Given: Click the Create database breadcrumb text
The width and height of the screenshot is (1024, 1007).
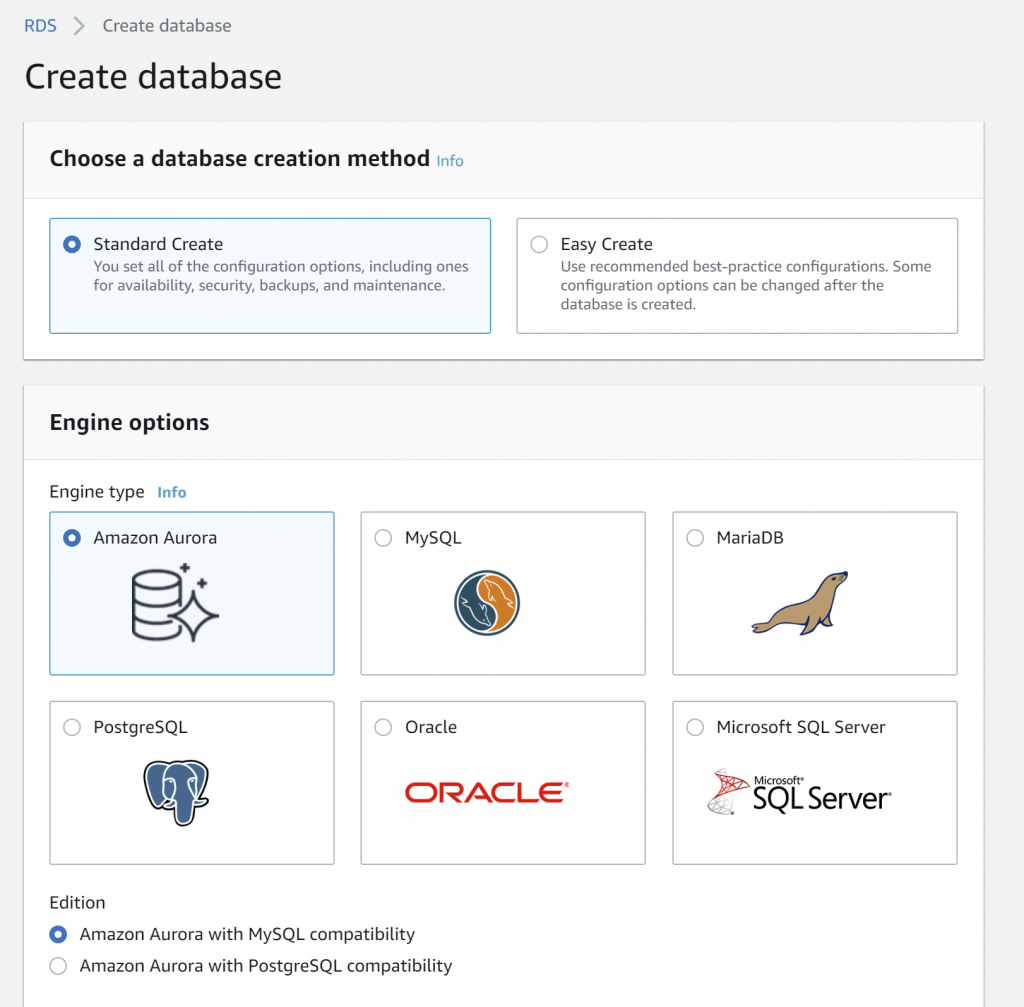Looking at the screenshot, I should point(167,25).
